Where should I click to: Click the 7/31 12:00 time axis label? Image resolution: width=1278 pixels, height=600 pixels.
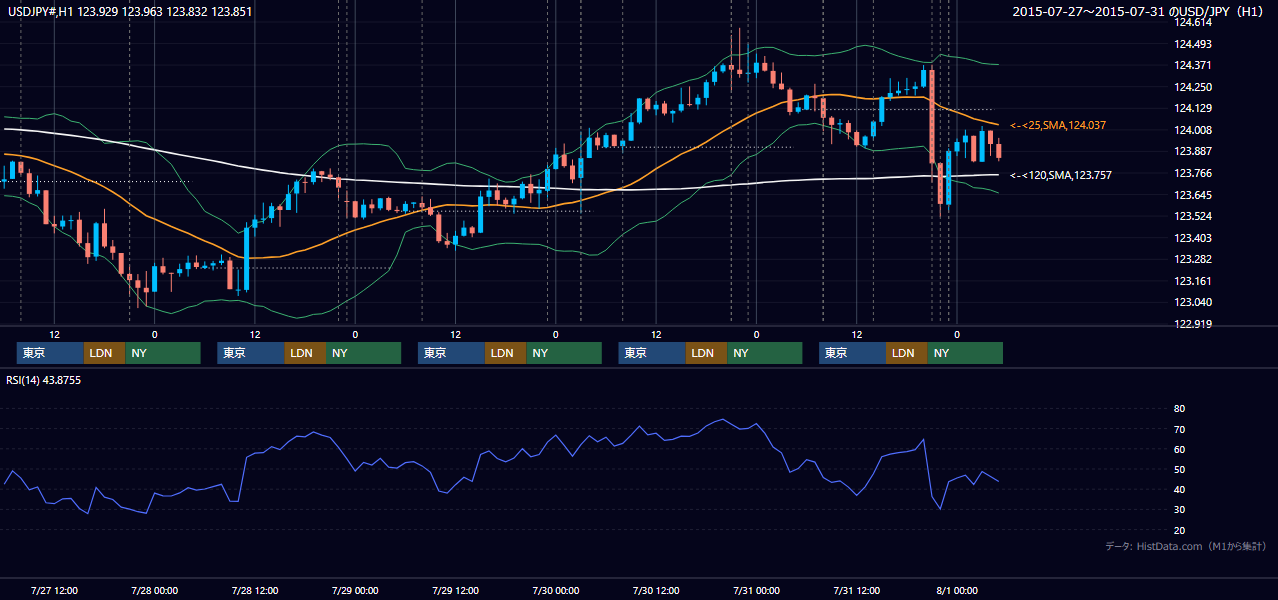point(857,590)
